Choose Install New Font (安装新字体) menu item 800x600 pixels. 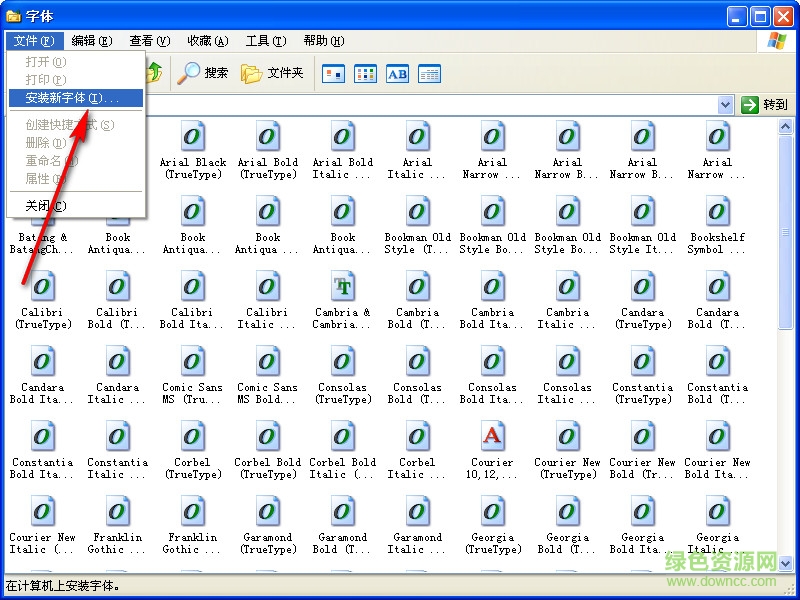72,98
